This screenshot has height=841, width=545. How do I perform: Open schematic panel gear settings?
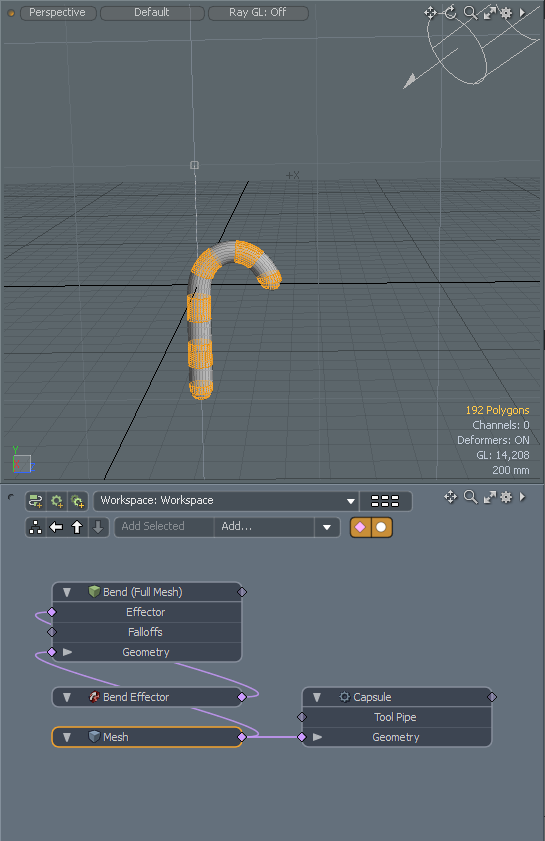506,497
